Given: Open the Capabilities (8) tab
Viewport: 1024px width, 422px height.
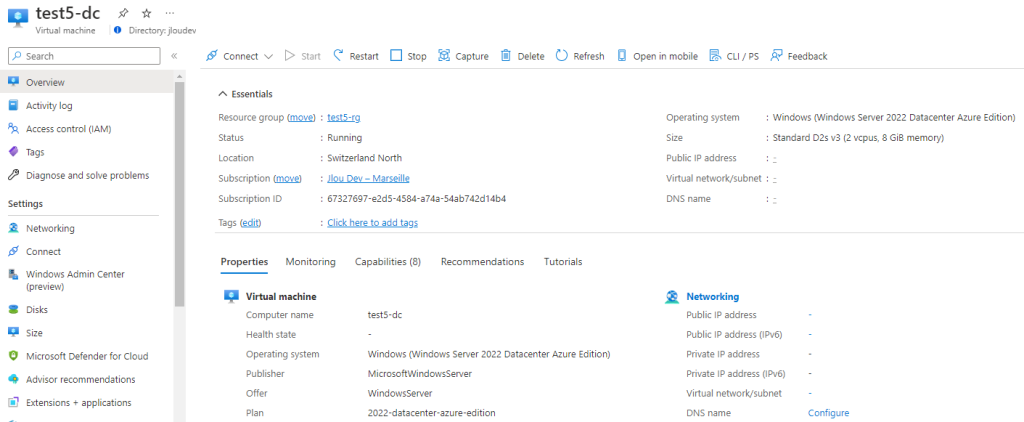Looking at the screenshot, I should click(388, 262).
